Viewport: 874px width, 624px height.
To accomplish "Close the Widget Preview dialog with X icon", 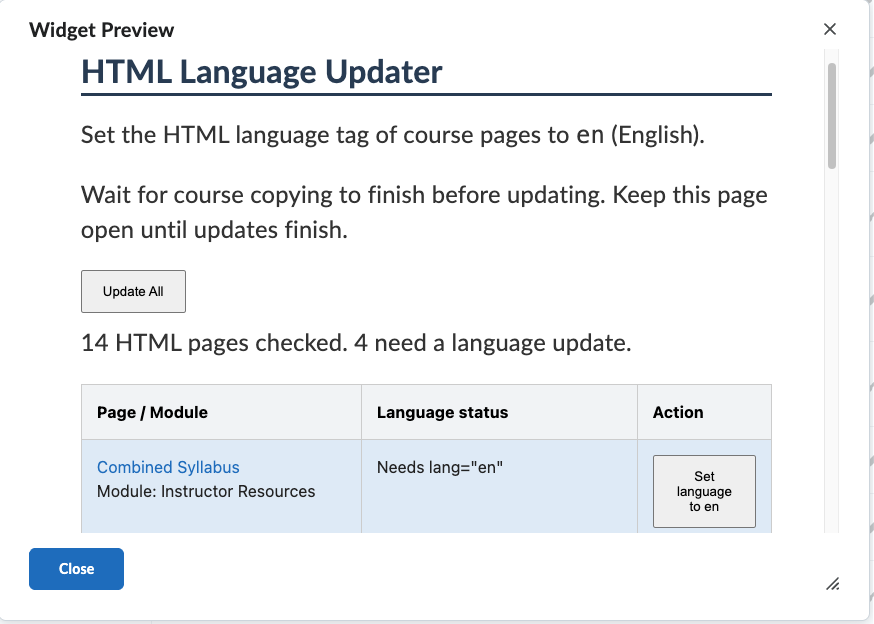I will [829, 29].
